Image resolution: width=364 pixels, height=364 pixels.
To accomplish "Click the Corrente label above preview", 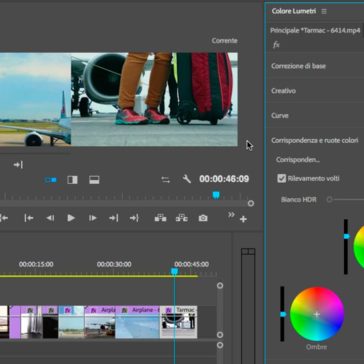I will point(224,41).
